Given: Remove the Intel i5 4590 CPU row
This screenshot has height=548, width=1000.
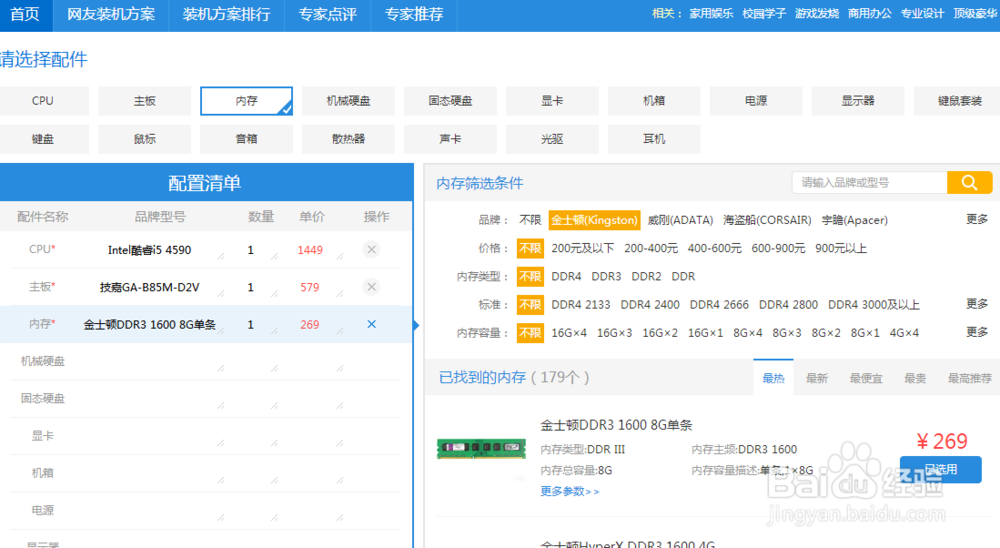Looking at the screenshot, I should point(371,249).
